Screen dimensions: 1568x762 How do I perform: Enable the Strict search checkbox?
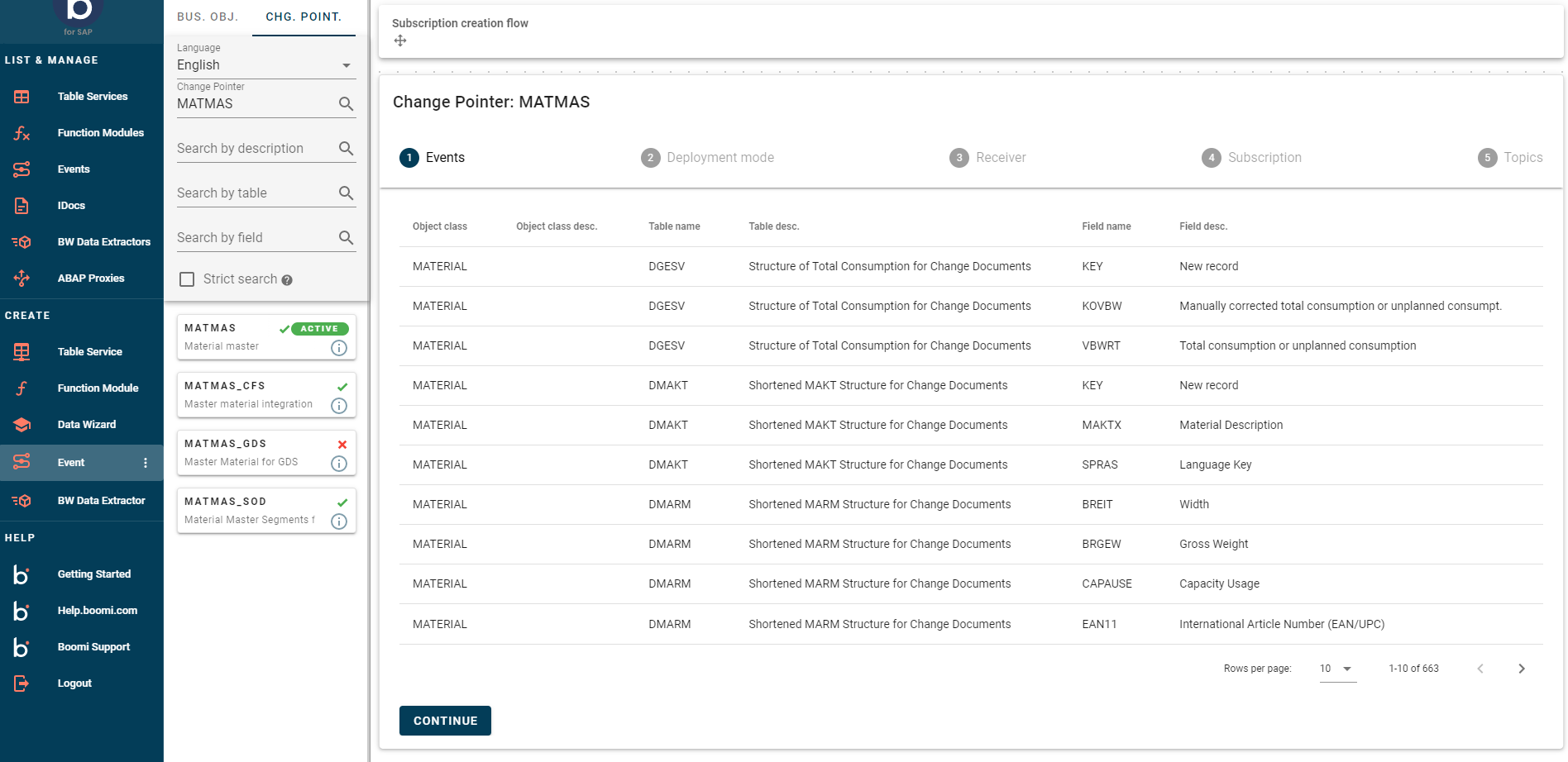click(x=187, y=279)
